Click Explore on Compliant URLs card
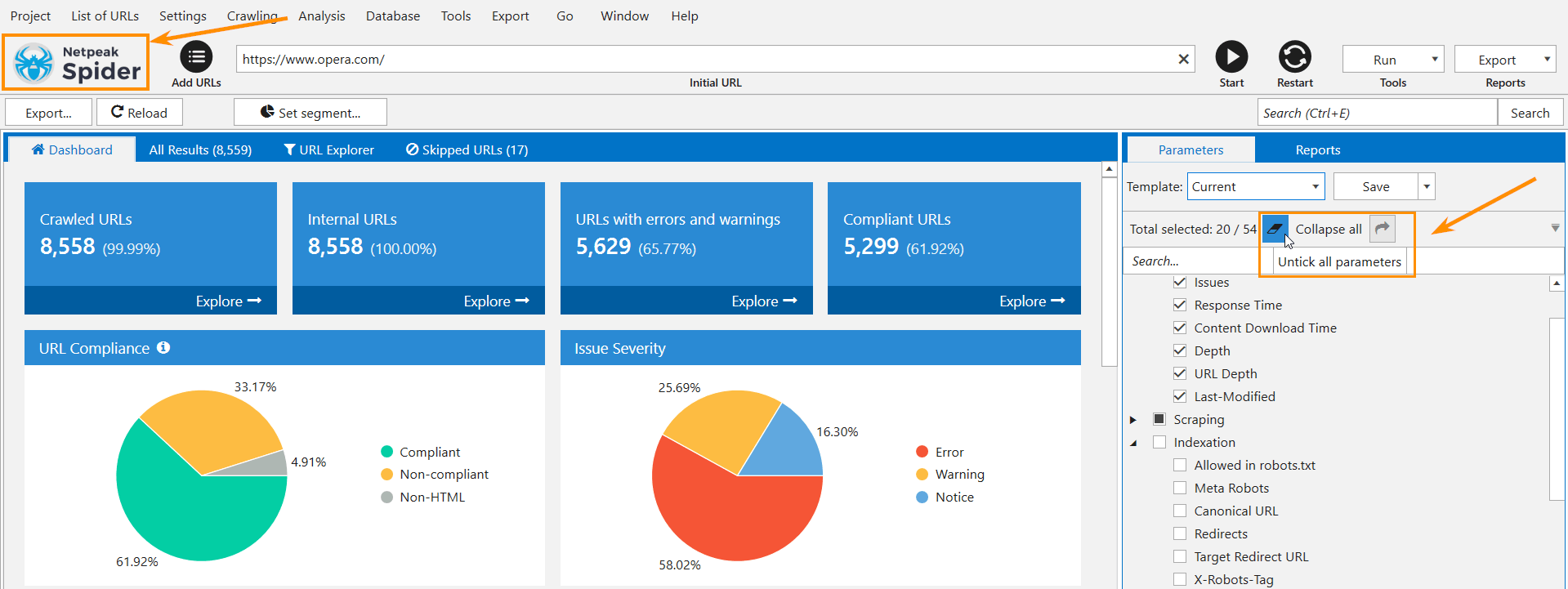The width and height of the screenshot is (1568, 589). (1032, 301)
